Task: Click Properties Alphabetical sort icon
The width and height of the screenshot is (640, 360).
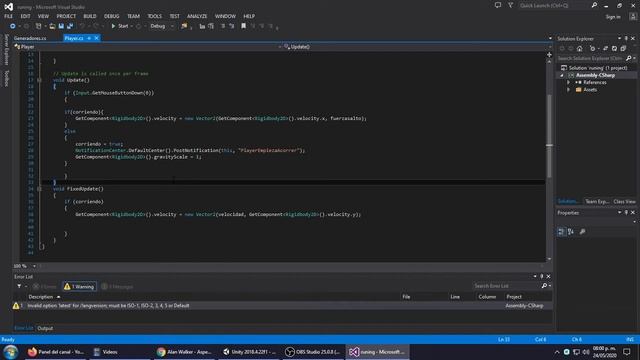Action: [571, 232]
